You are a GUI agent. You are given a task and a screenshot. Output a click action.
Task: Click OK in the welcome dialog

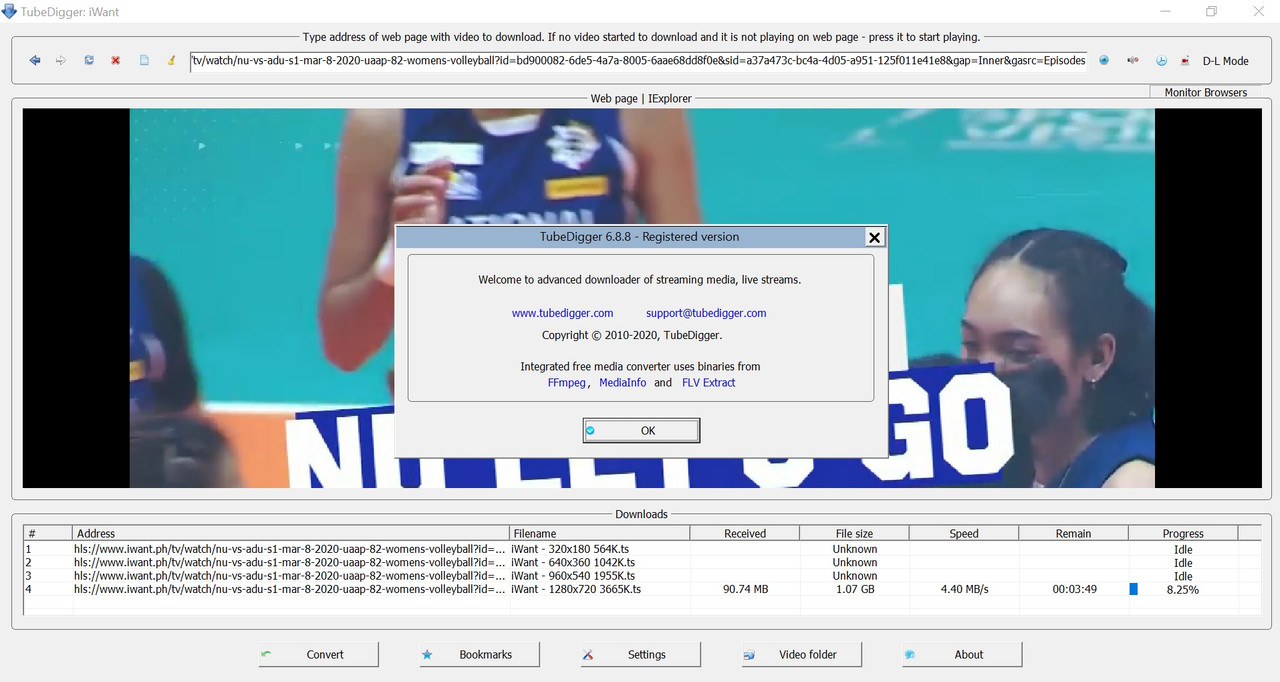tap(641, 430)
